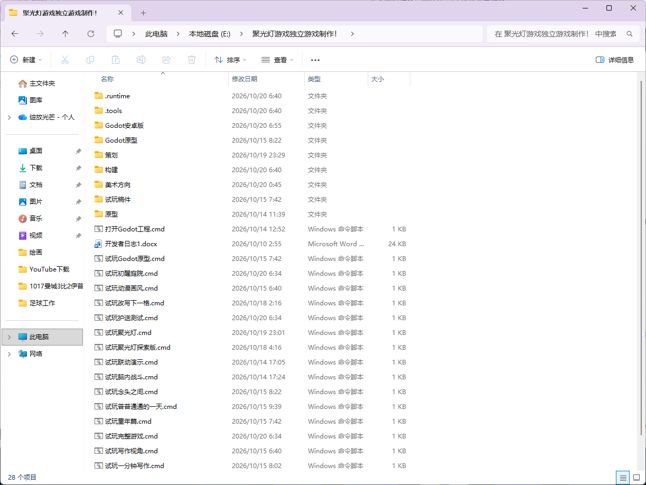Screen dimensions: 646x485
Task: Click the 28 个项目 status text
Action: click(x=22, y=477)
